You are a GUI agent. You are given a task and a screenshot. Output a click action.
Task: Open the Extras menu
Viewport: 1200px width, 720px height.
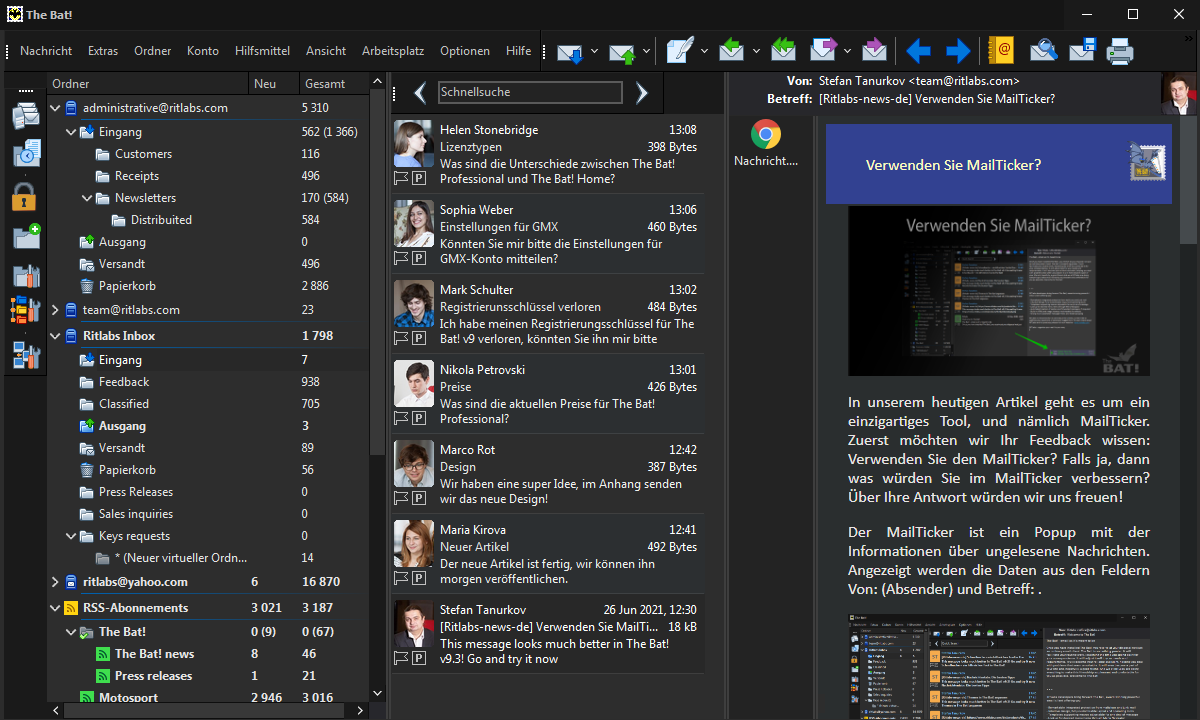point(103,51)
